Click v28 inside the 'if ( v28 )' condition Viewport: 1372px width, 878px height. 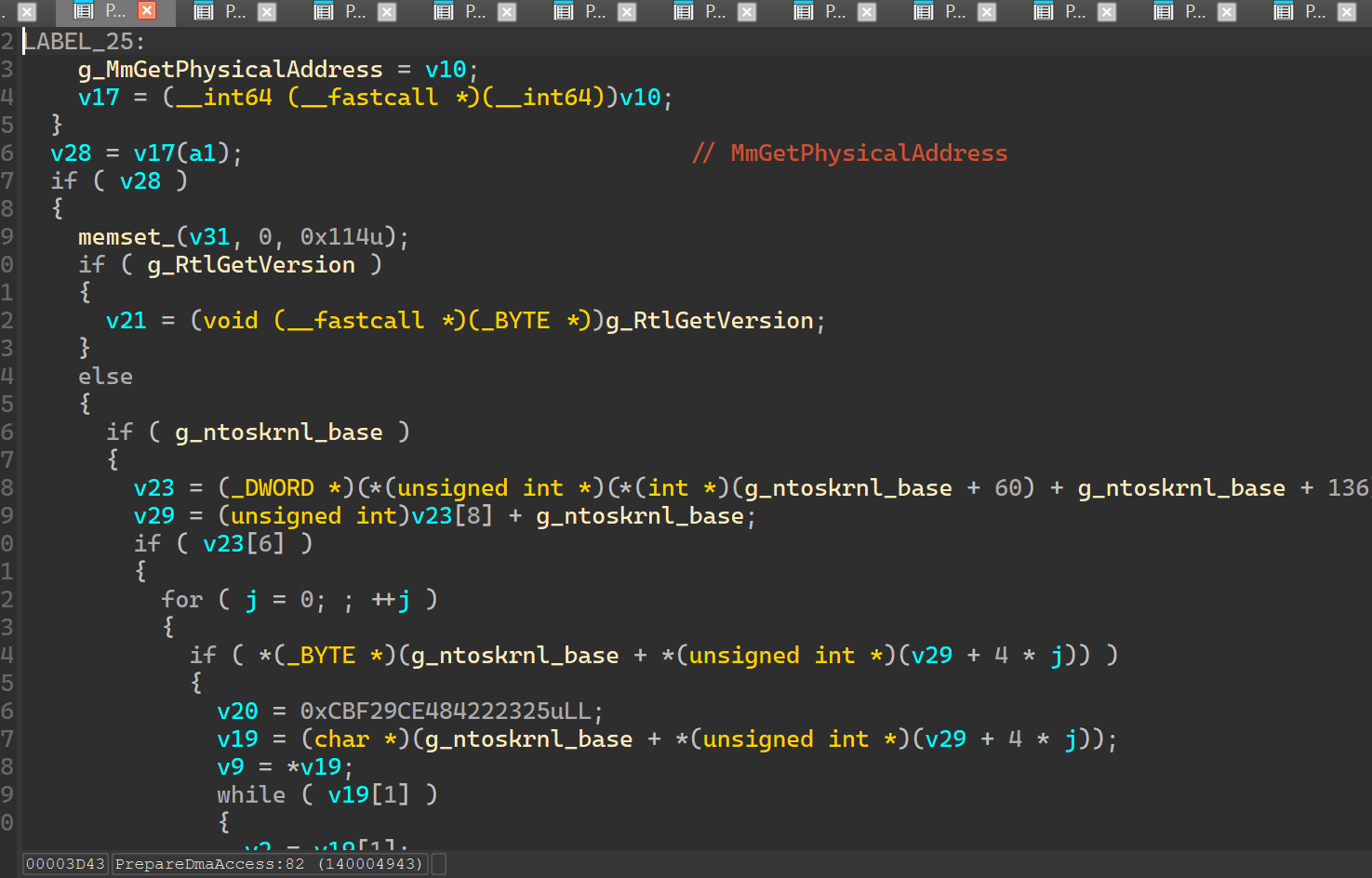click(x=140, y=181)
